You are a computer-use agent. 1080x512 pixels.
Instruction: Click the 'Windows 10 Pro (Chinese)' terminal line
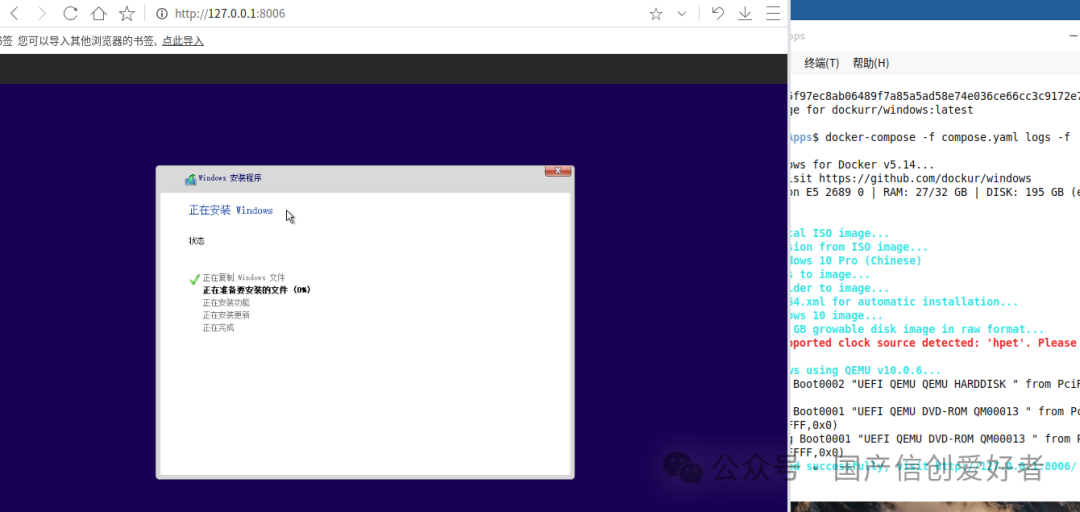pyautogui.click(x=855, y=260)
